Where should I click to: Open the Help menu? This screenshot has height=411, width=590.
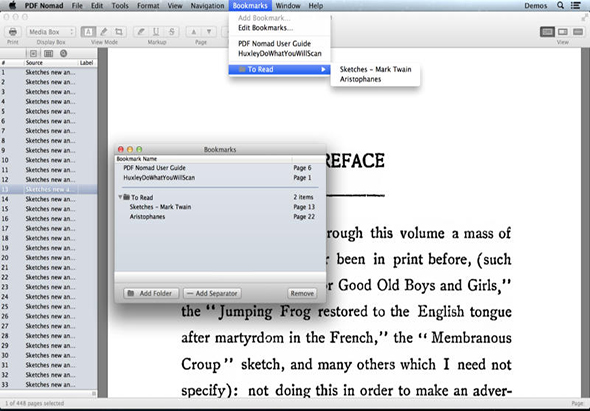(x=316, y=6)
